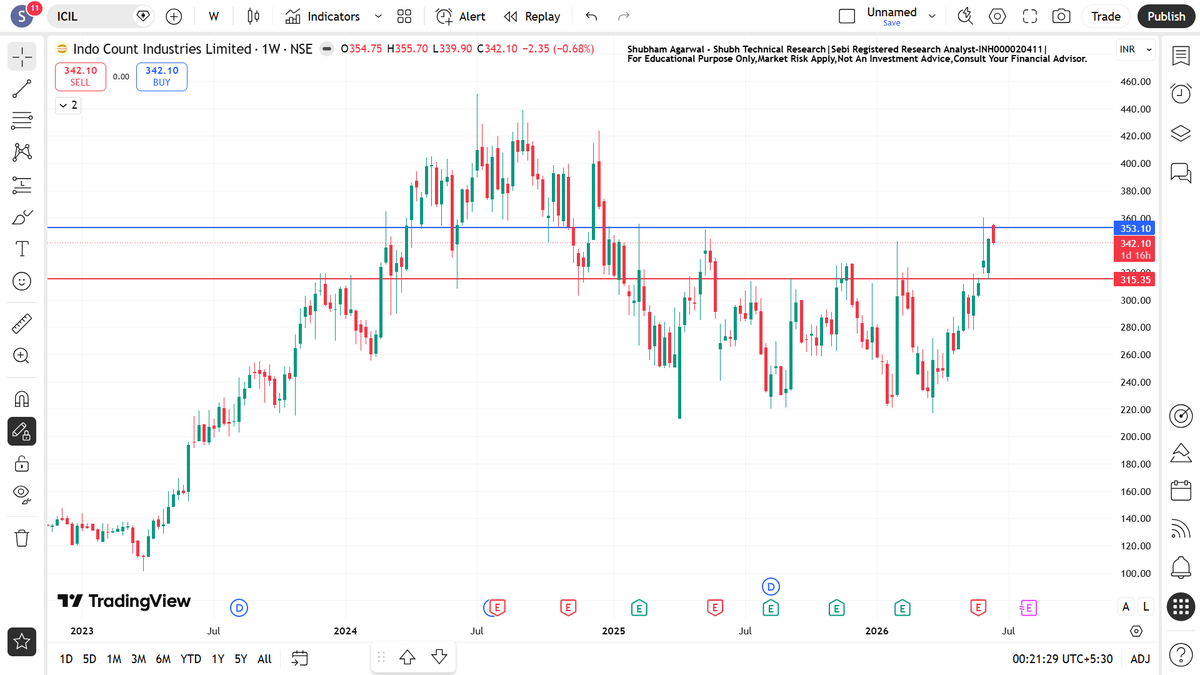Set date range to YTD
The width and height of the screenshot is (1200, 675).
tap(190, 658)
